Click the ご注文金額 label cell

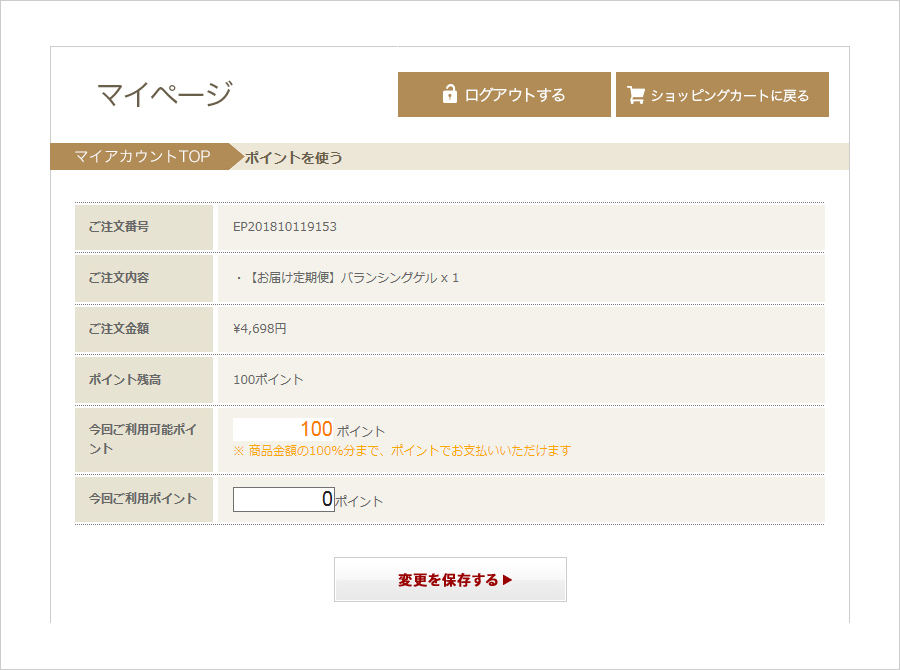144,329
